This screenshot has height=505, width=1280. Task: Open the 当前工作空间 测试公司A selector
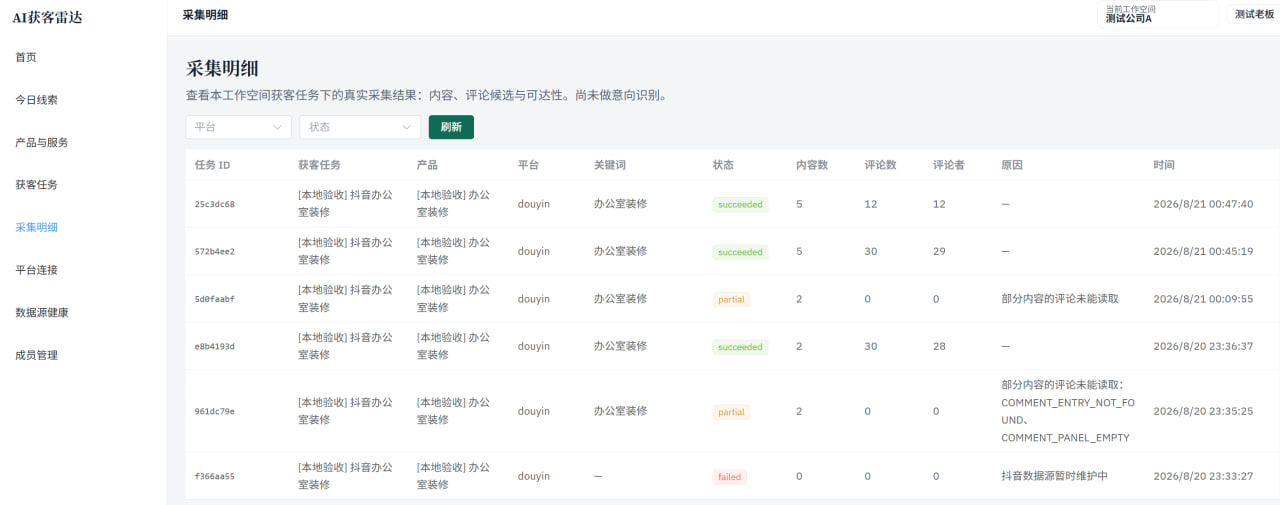1157,14
